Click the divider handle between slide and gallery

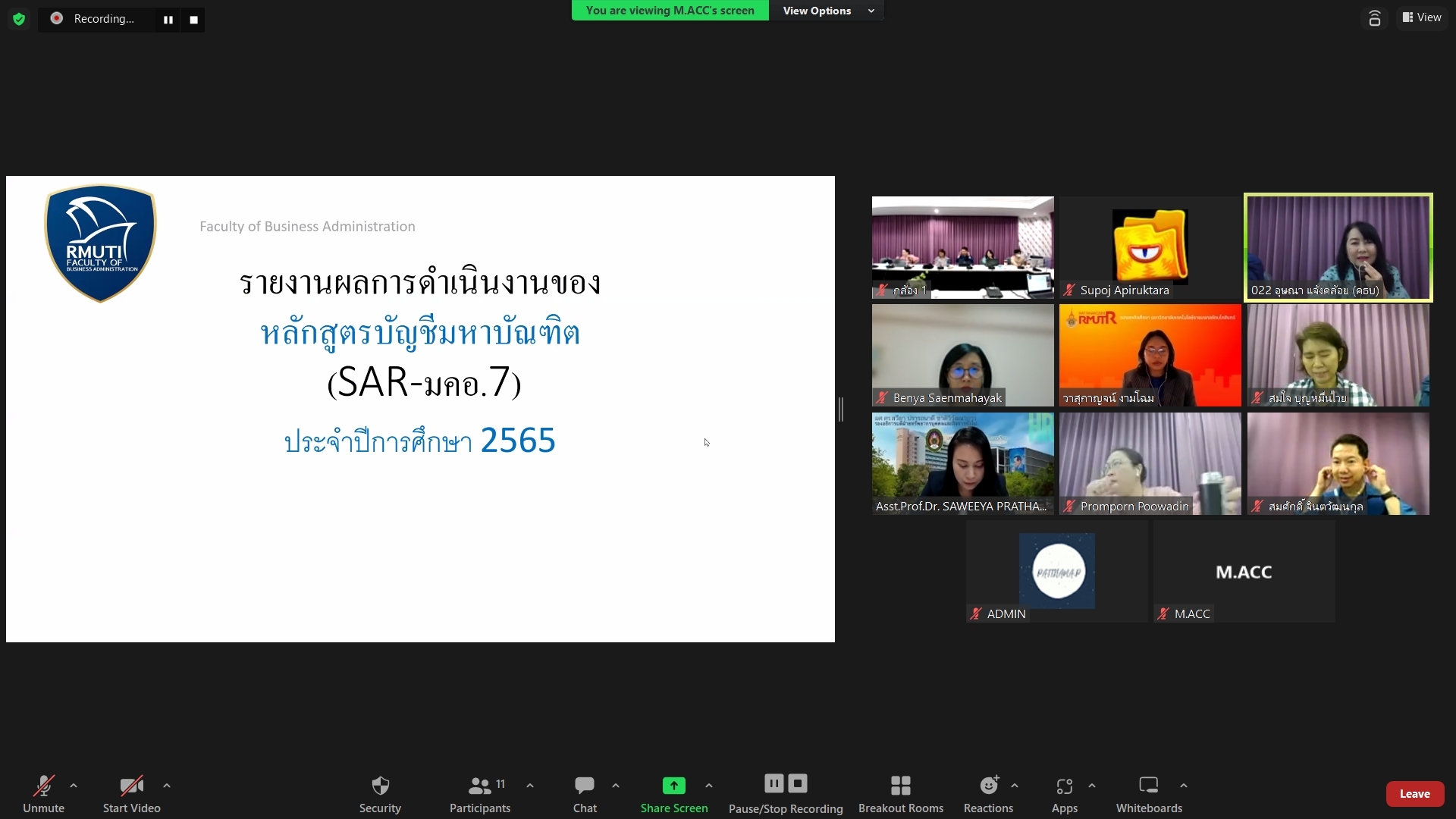point(841,409)
